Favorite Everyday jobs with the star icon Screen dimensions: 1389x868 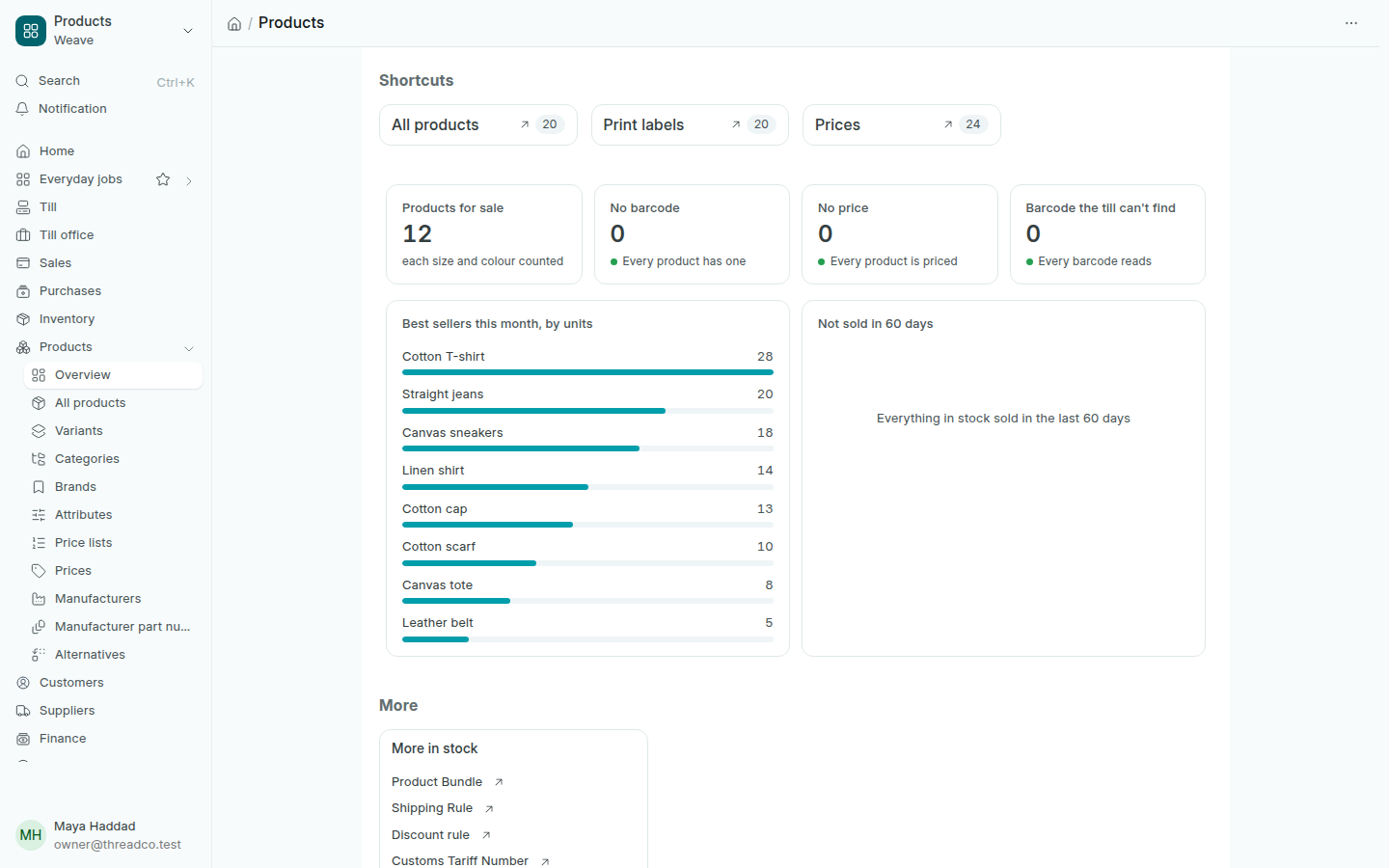(163, 179)
